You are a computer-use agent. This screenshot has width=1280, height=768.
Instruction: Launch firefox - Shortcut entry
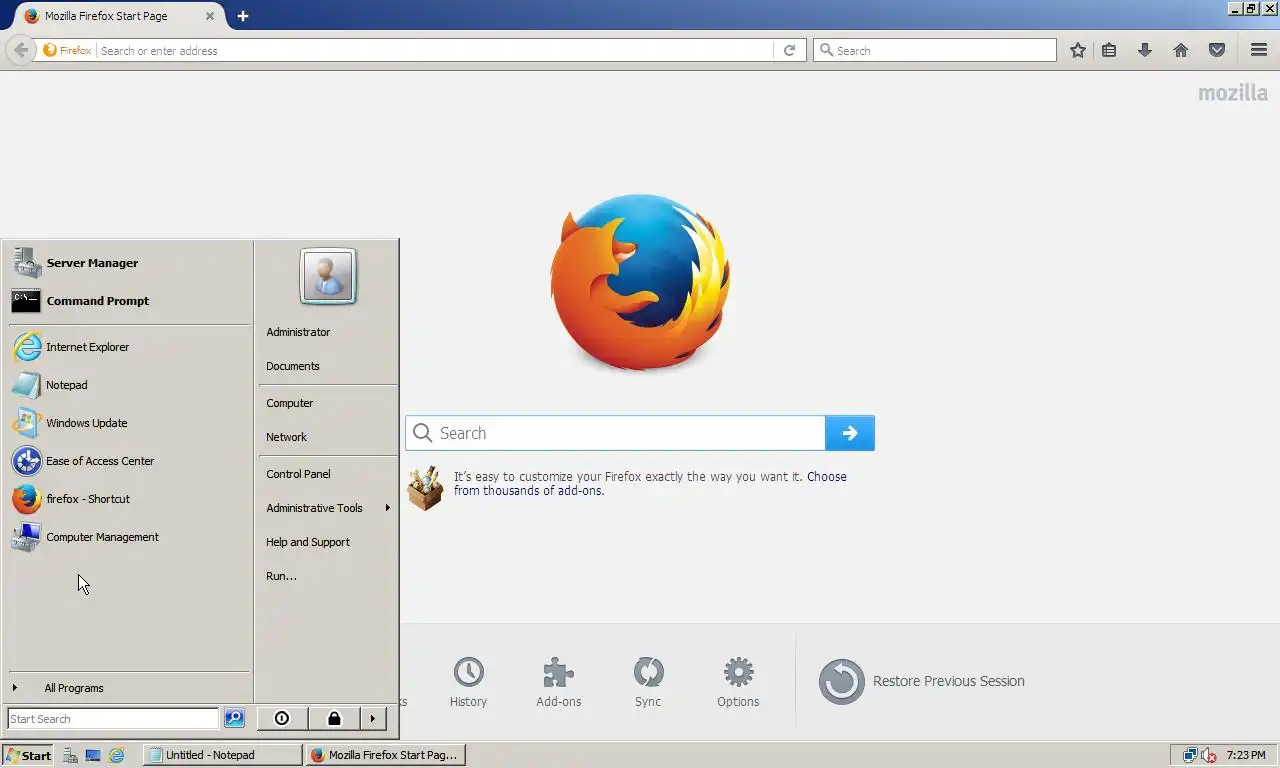tap(128, 499)
